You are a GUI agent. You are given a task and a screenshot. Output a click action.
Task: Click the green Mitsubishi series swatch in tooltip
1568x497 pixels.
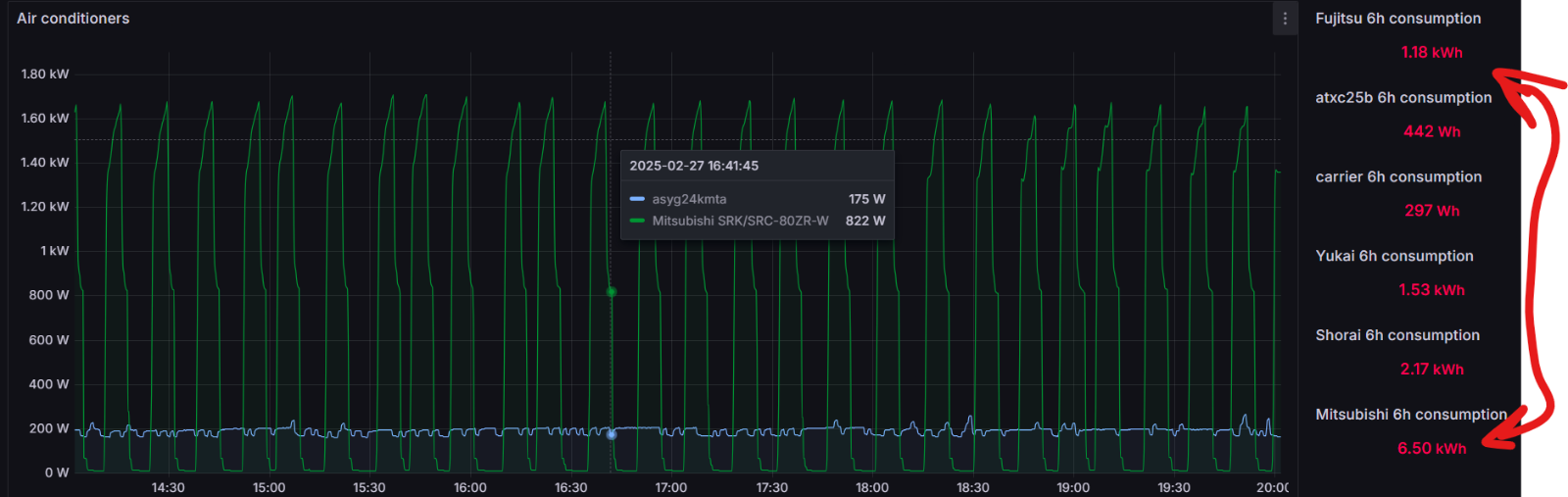tap(637, 221)
